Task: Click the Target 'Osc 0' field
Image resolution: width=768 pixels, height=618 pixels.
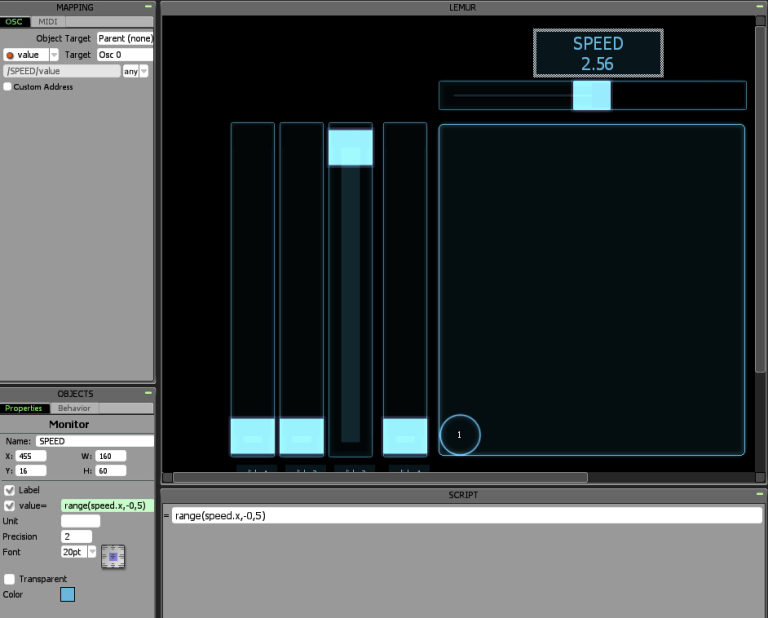Action: click(124, 55)
